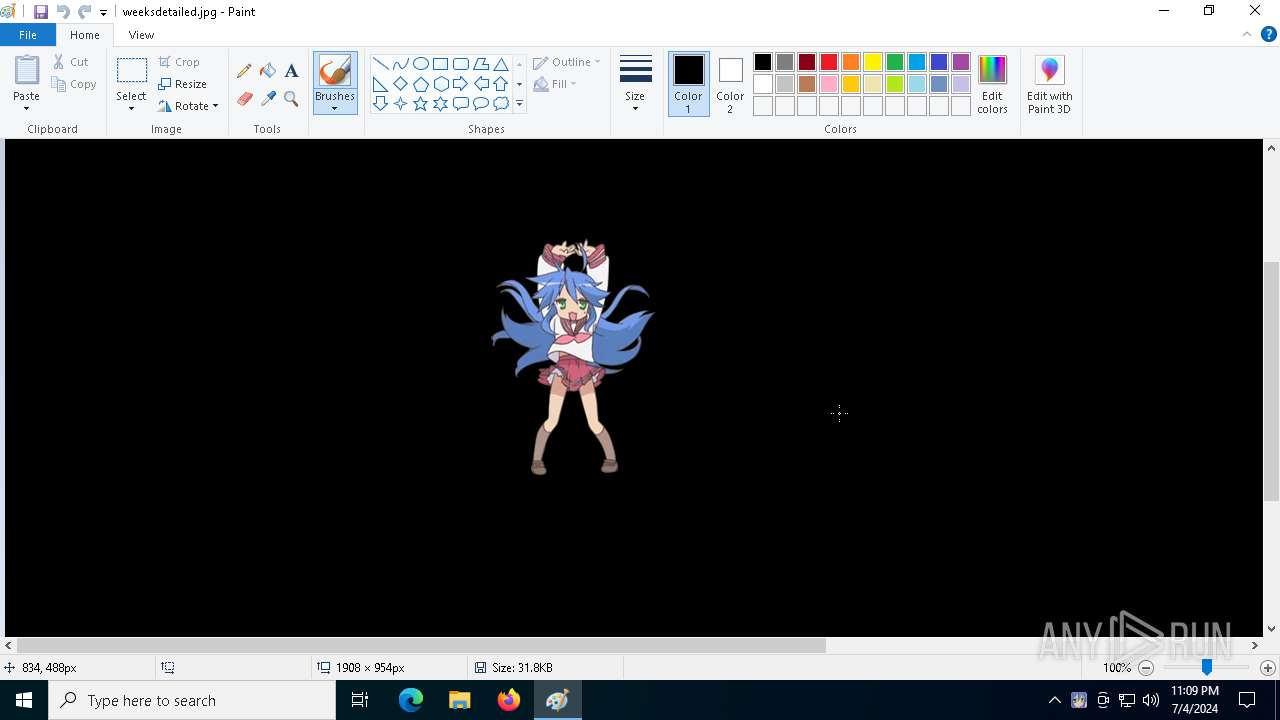Open Firefox from taskbar
Image resolution: width=1280 pixels, height=720 pixels.
point(509,700)
